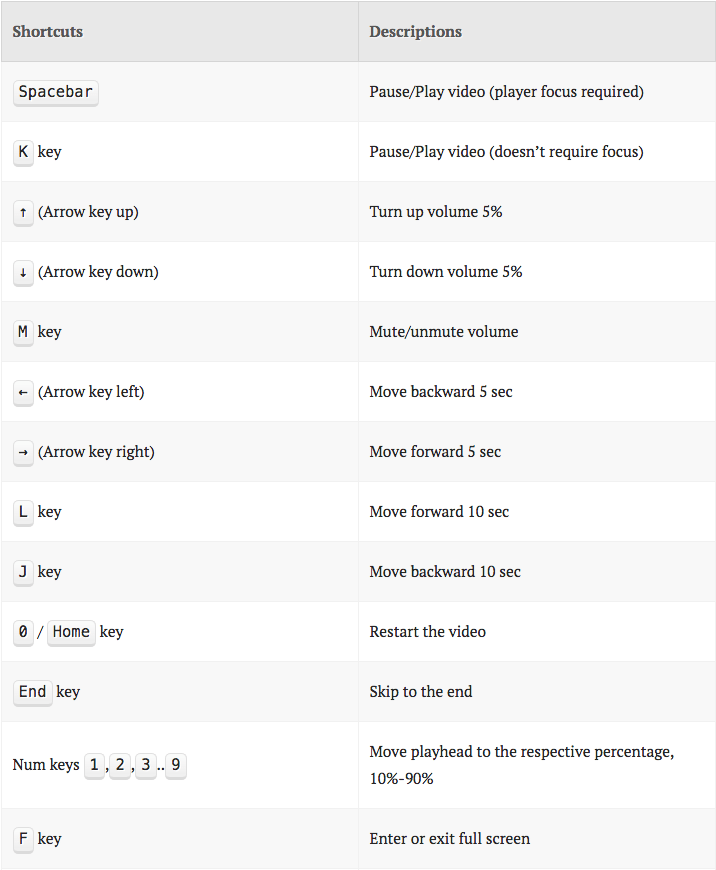This screenshot has width=716, height=870.
Task: Click the 0 key badge
Action: (x=23, y=632)
